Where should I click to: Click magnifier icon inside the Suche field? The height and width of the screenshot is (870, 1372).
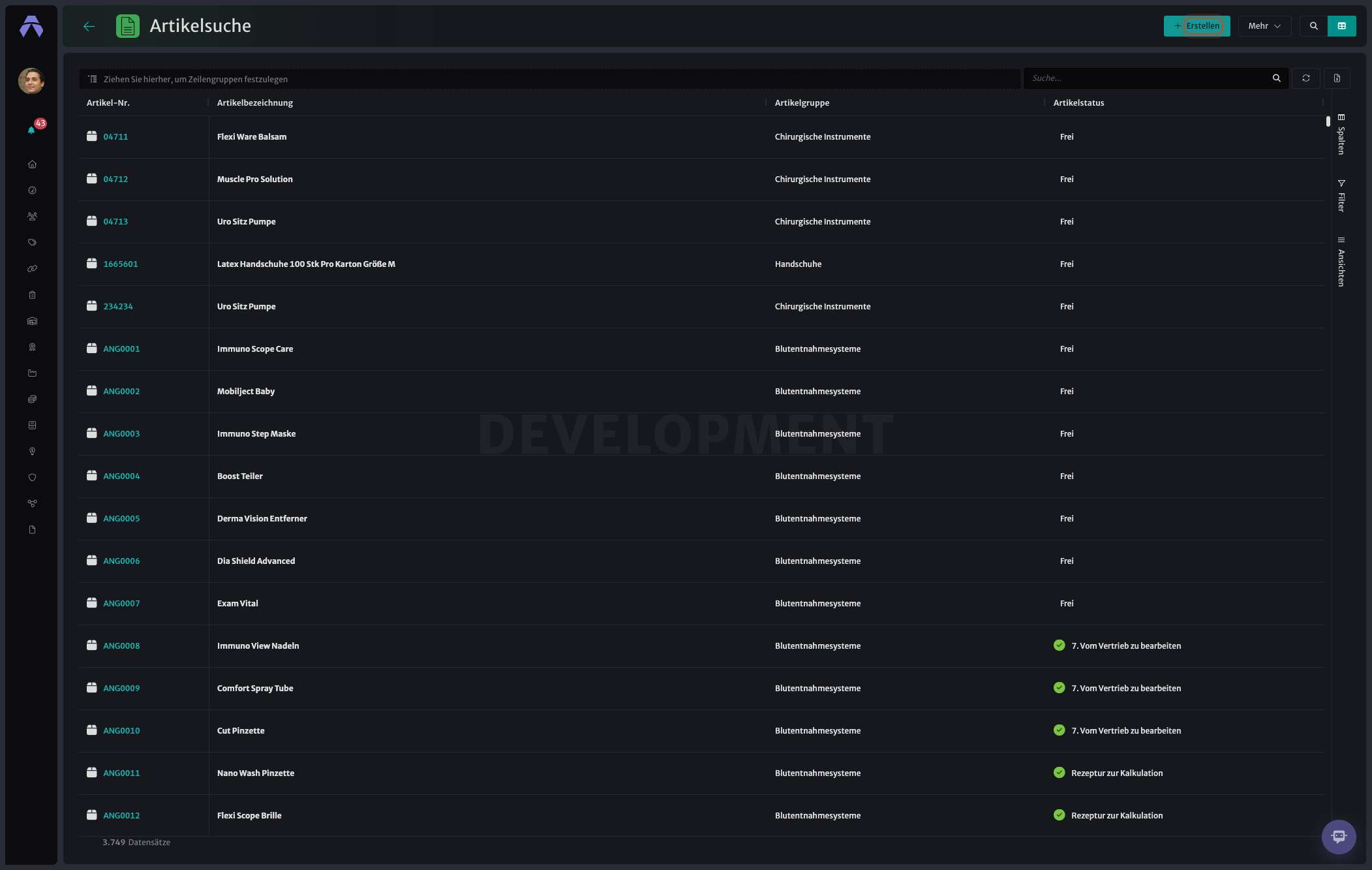(x=1277, y=78)
